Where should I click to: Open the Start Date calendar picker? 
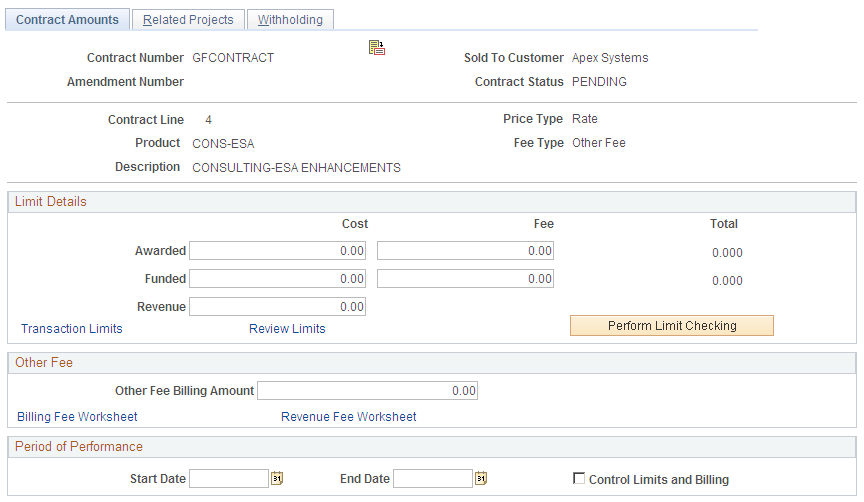277,478
